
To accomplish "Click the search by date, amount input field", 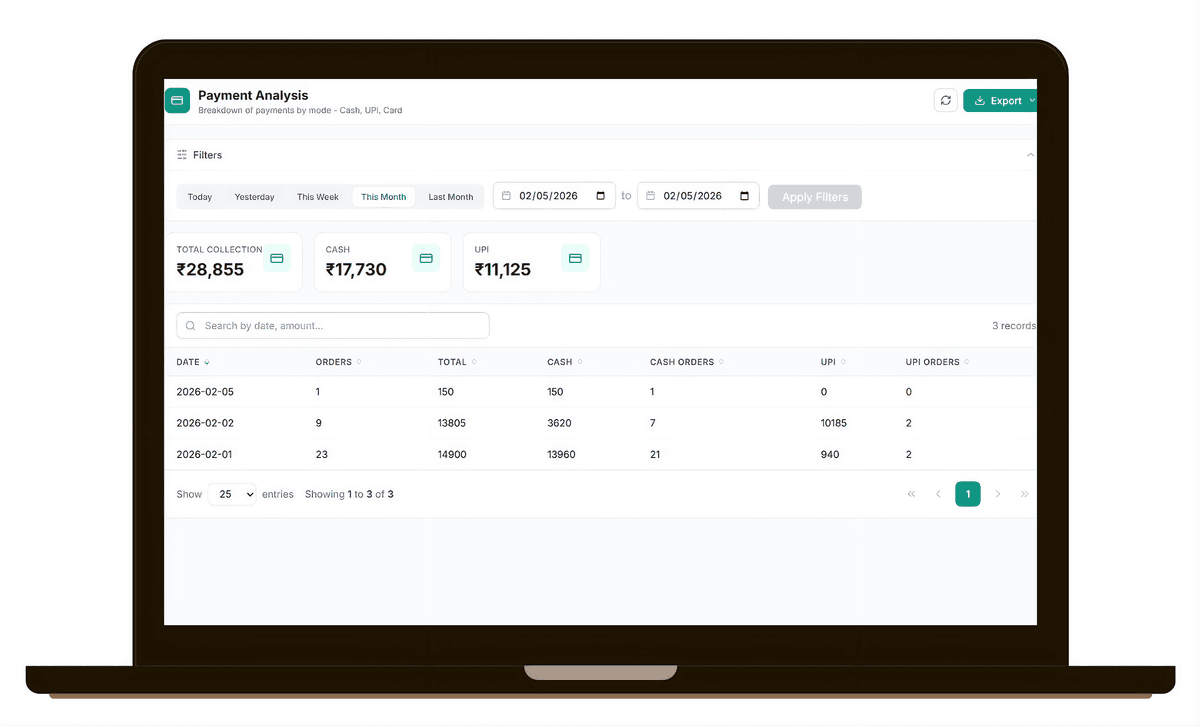I will (330, 325).
